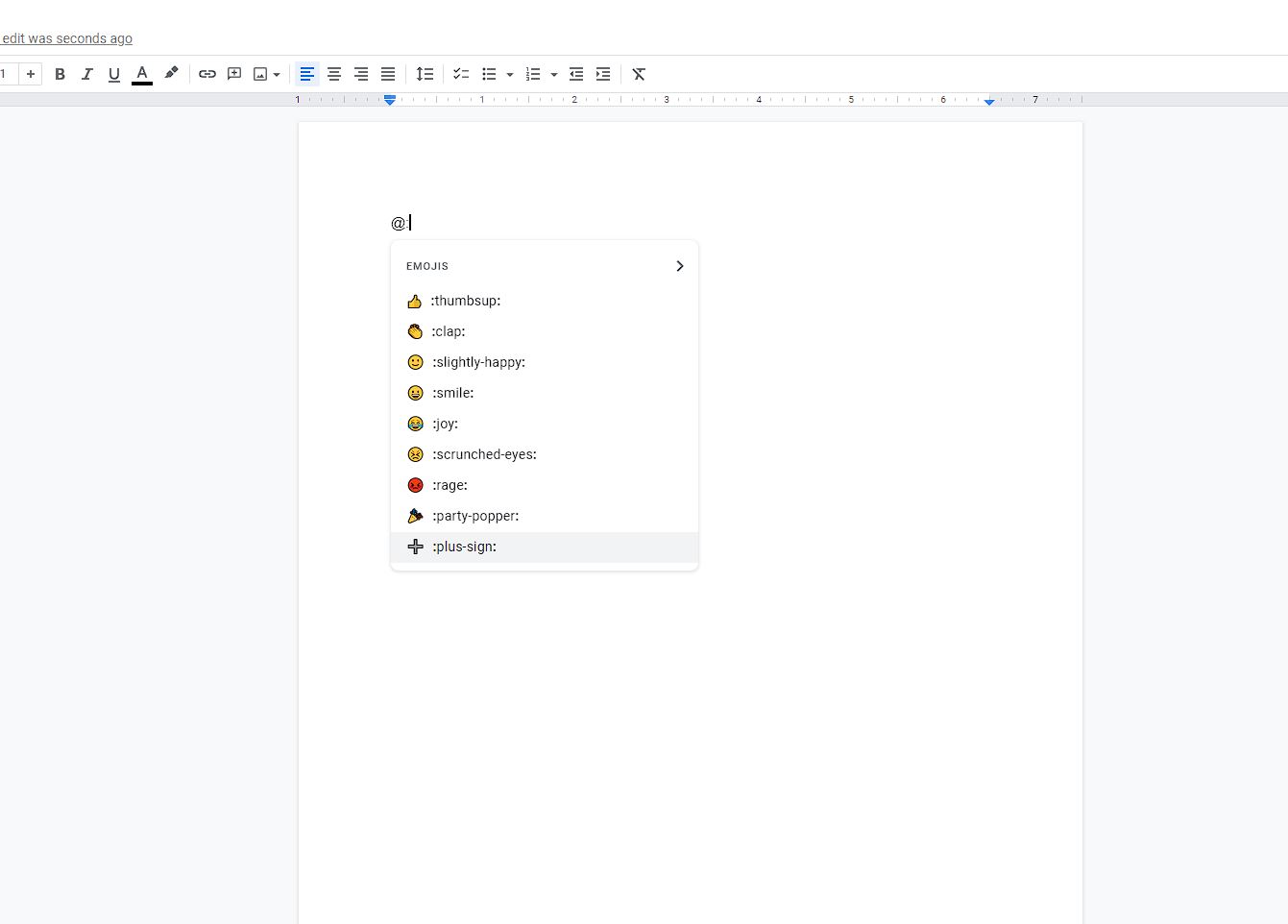Screen dimensions: 1288x924
Task: Select the highlight color tool
Action: pyautogui.click(x=171, y=74)
